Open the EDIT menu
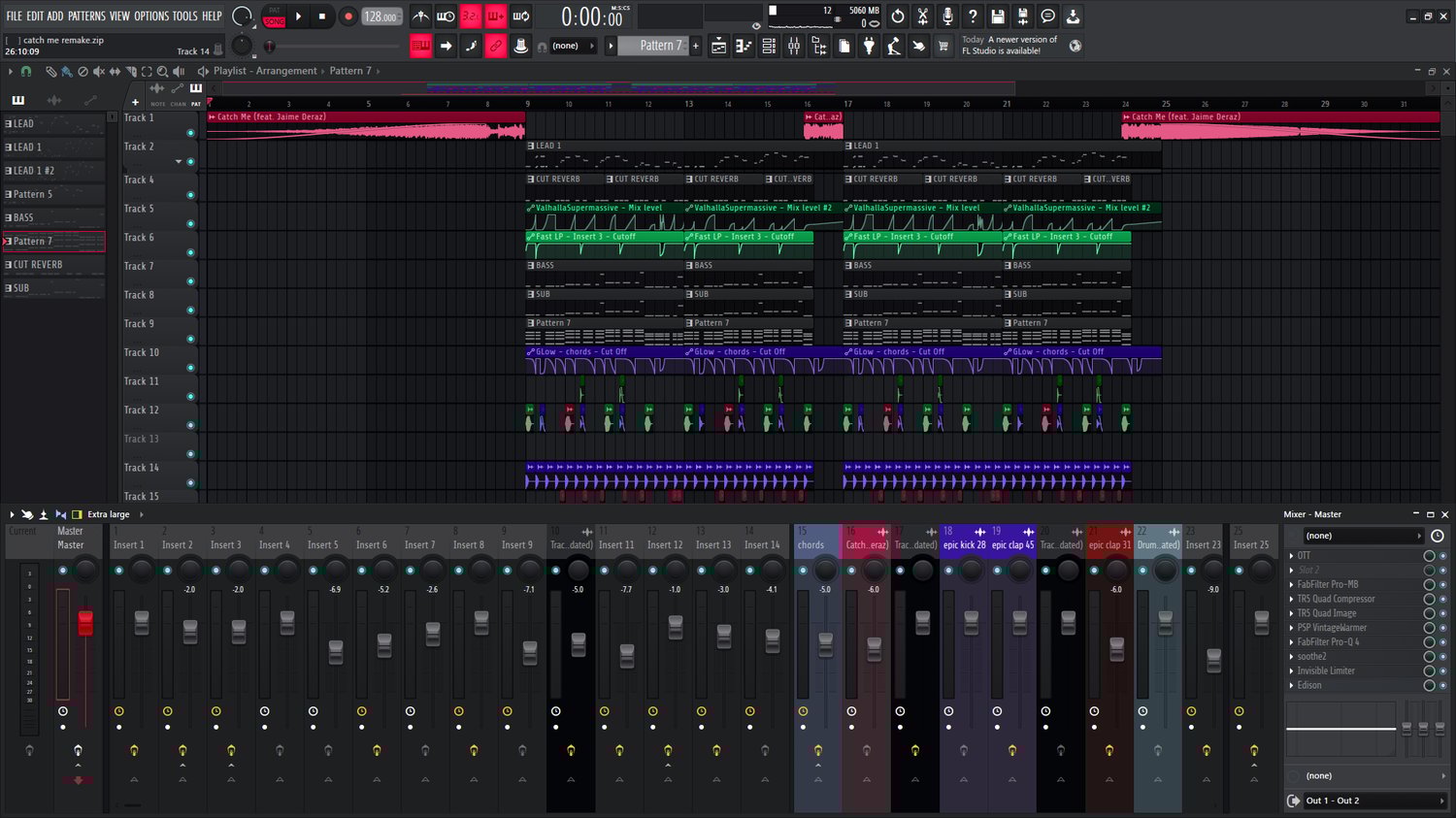The height and width of the screenshot is (818, 1456). pyautogui.click(x=35, y=16)
